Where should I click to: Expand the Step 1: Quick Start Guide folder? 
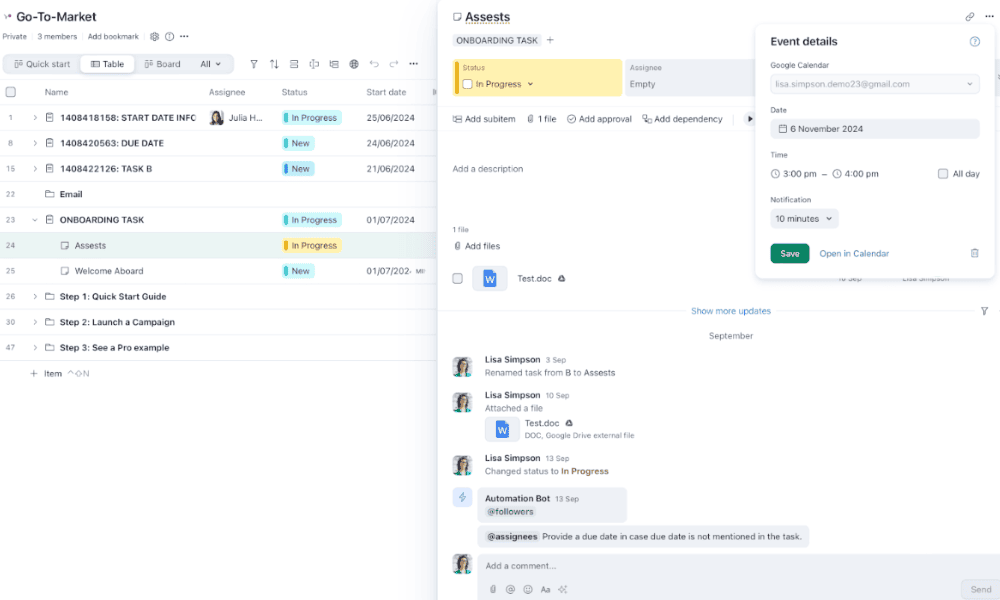(x=35, y=297)
